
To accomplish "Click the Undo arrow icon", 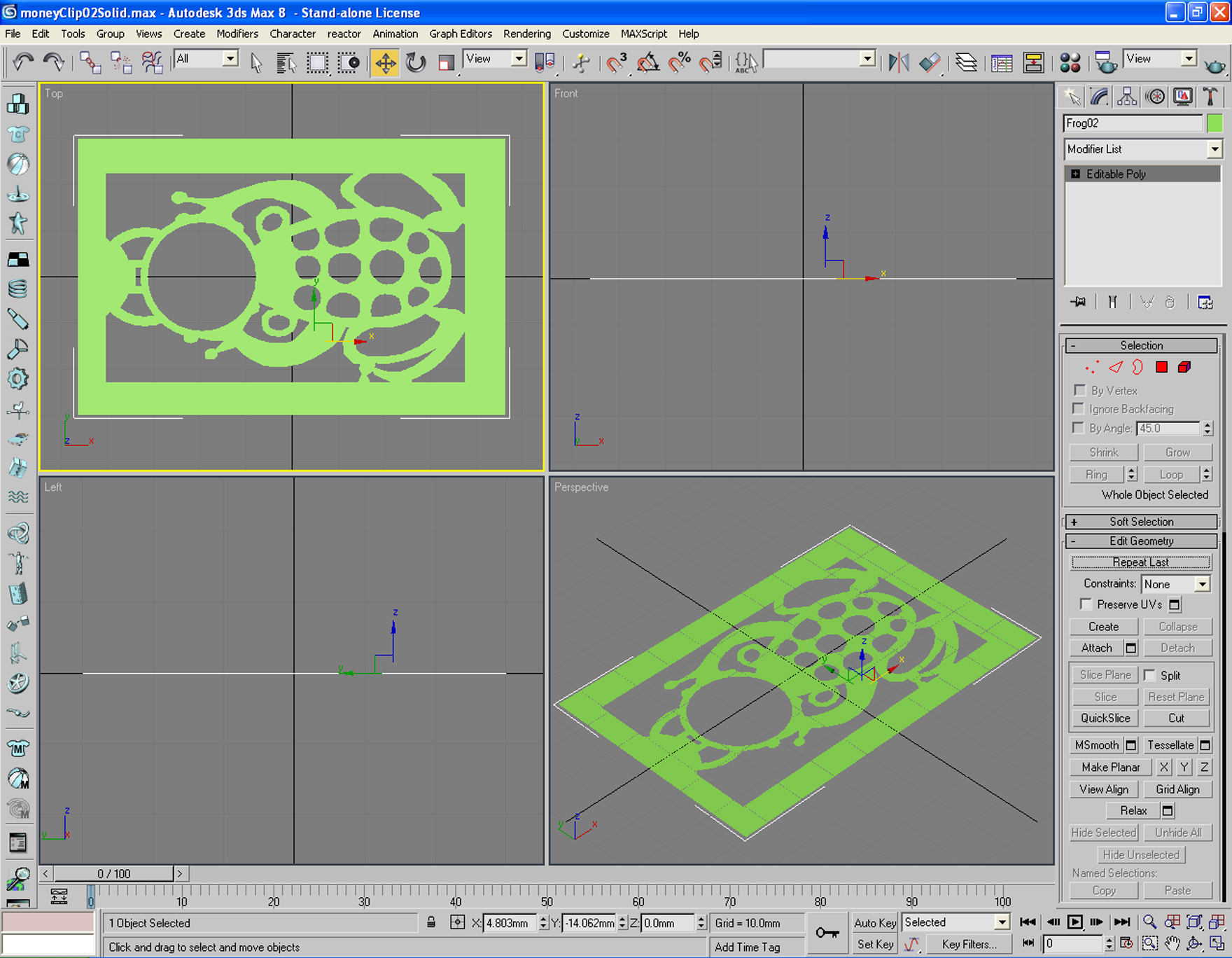I will click(x=23, y=63).
